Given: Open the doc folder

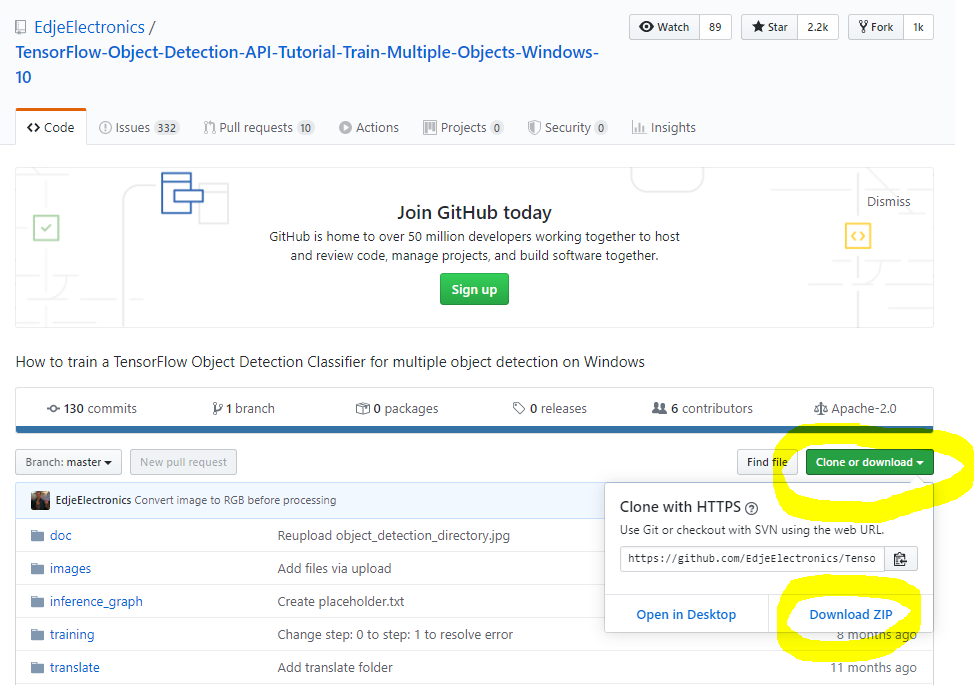Looking at the screenshot, I should (60, 535).
